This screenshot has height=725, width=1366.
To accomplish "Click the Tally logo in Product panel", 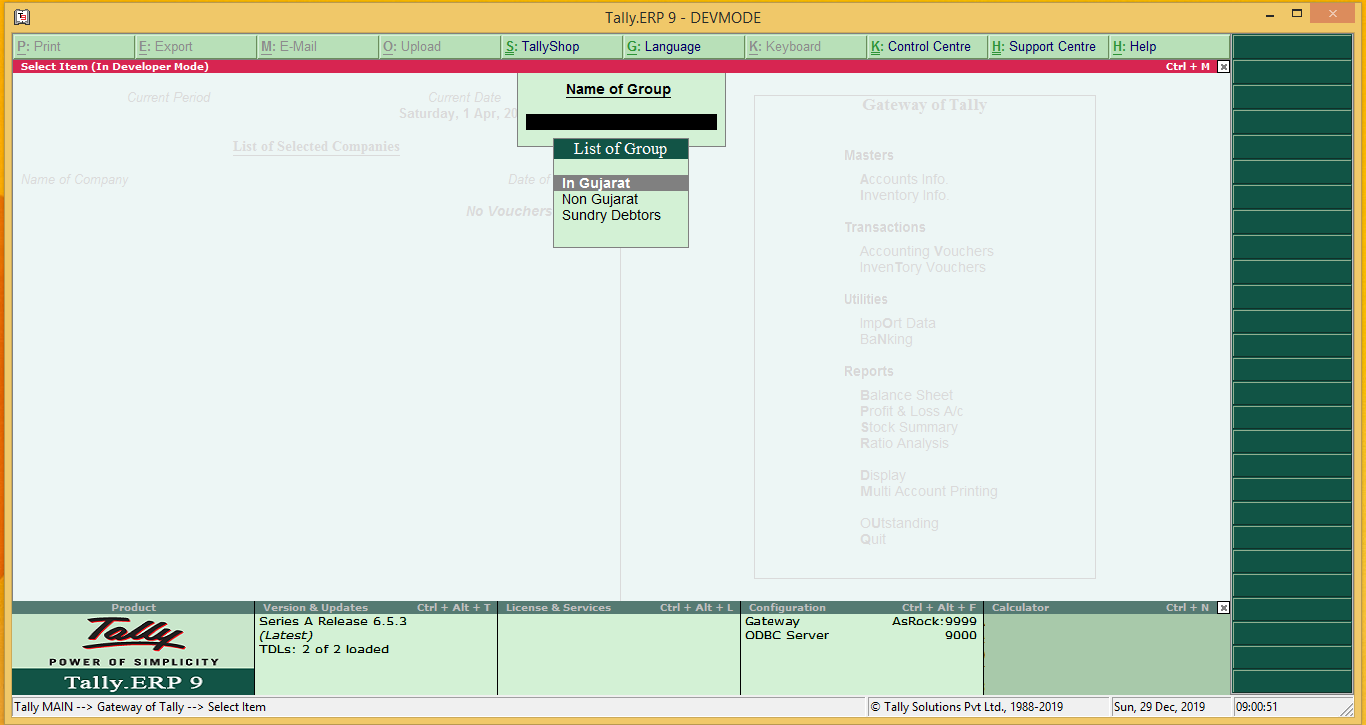I will pyautogui.click(x=133, y=635).
